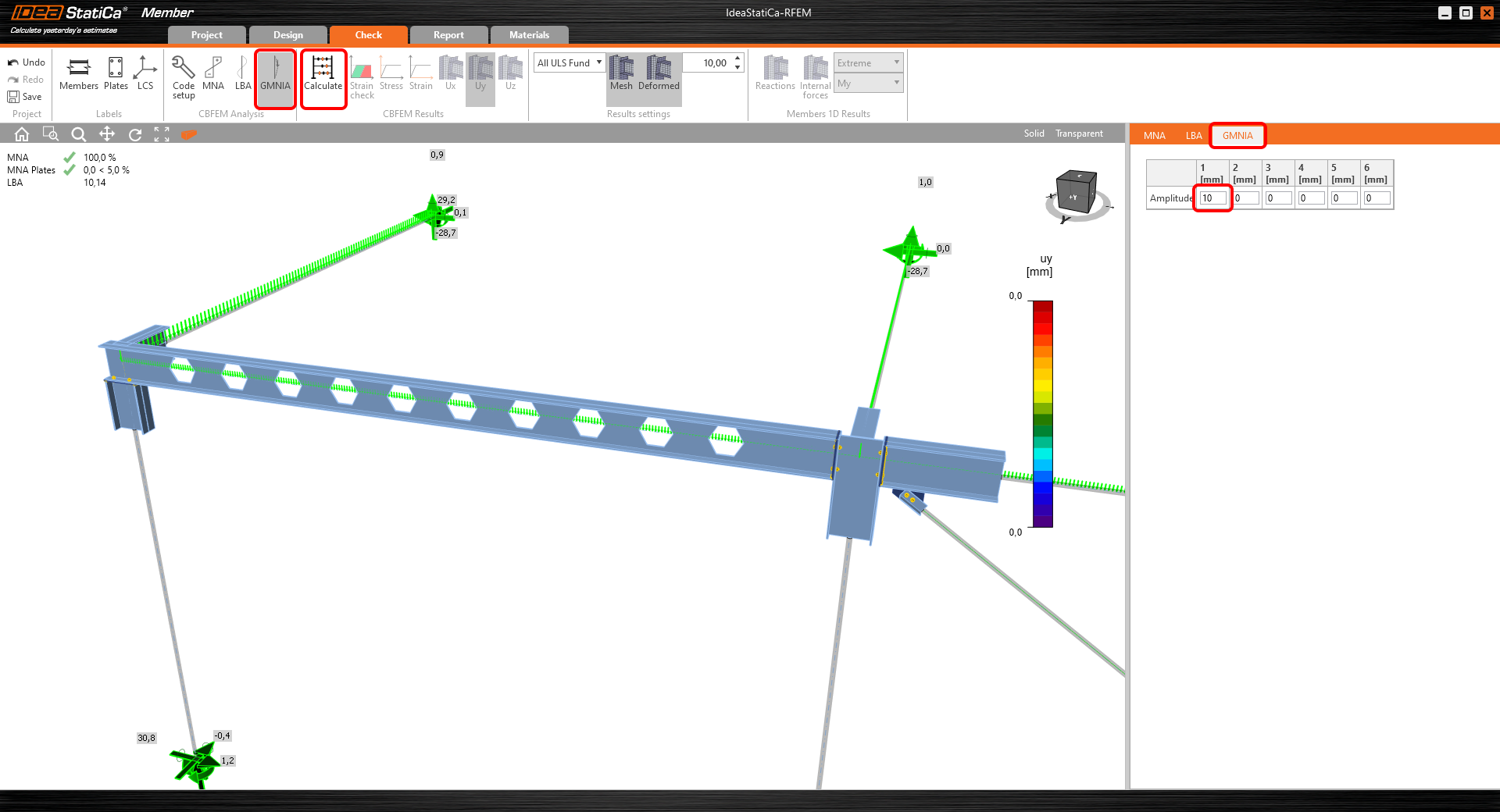Decrease deformation scale value
Image resolution: width=1500 pixels, height=812 pixels.
[x=737, y=68]
